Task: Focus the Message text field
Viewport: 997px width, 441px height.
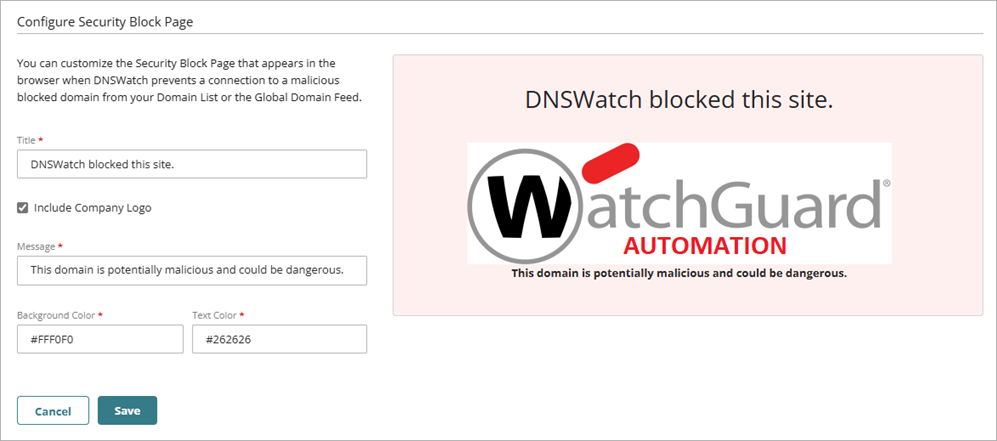Action: coord(192,270)
